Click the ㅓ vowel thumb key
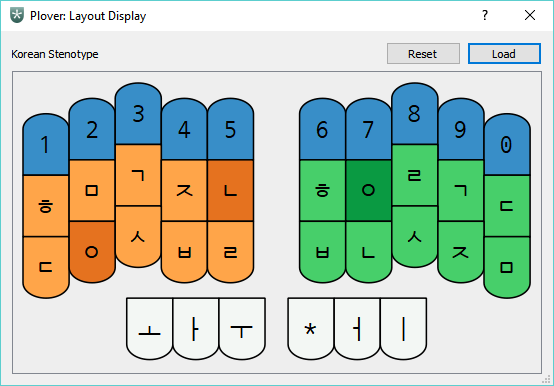This screenshot has width=554, height=386. pyautogui.click(x=357, y=329)
